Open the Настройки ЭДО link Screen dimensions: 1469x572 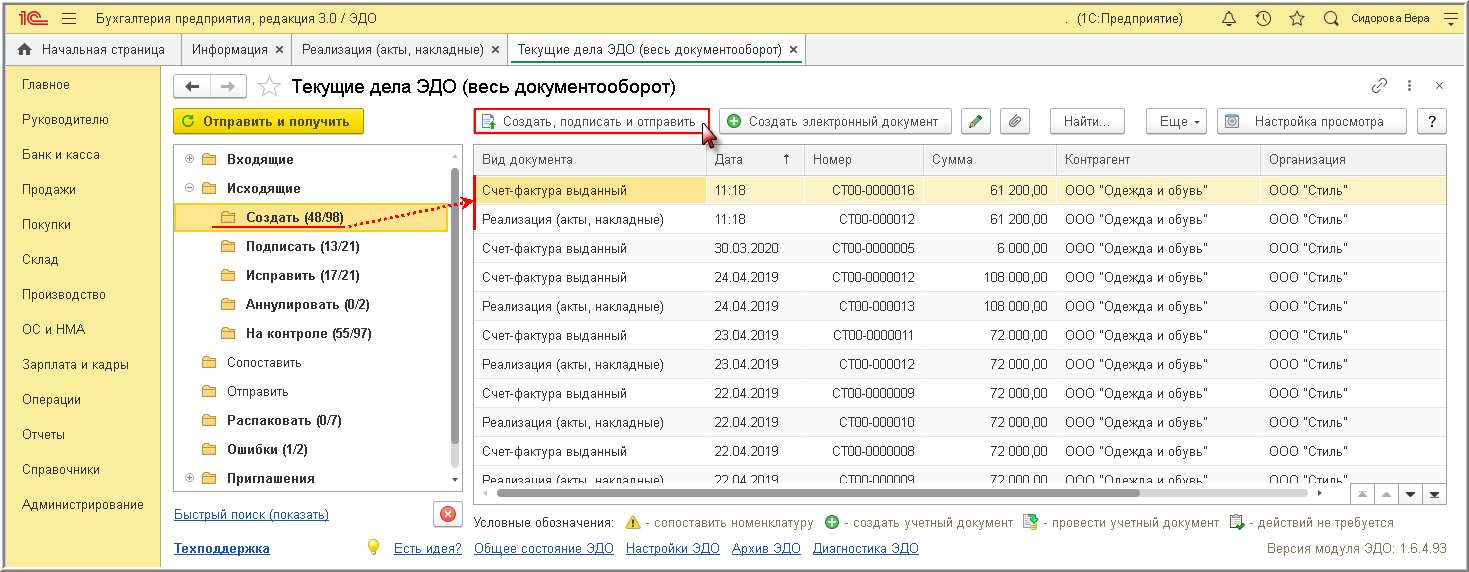click(x=672, y=548)
